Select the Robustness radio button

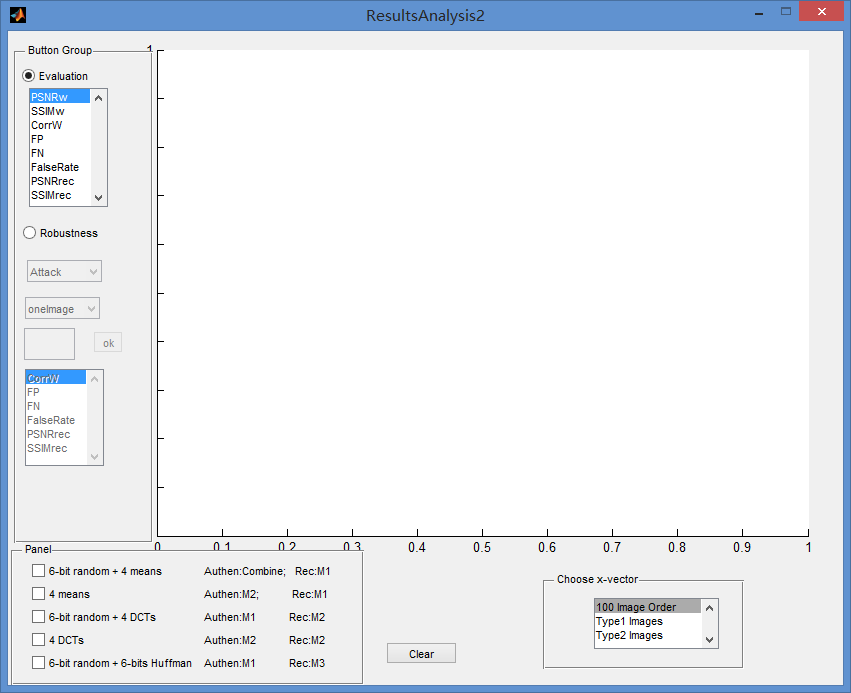point(29,233)
